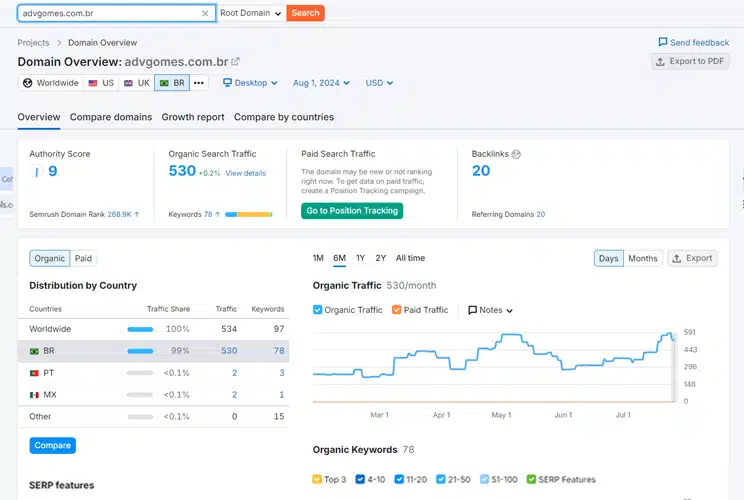This screenshot has width=744, height=500.
Task: Click the Worldwide traffic share bar
Action: tap(140, 329)
